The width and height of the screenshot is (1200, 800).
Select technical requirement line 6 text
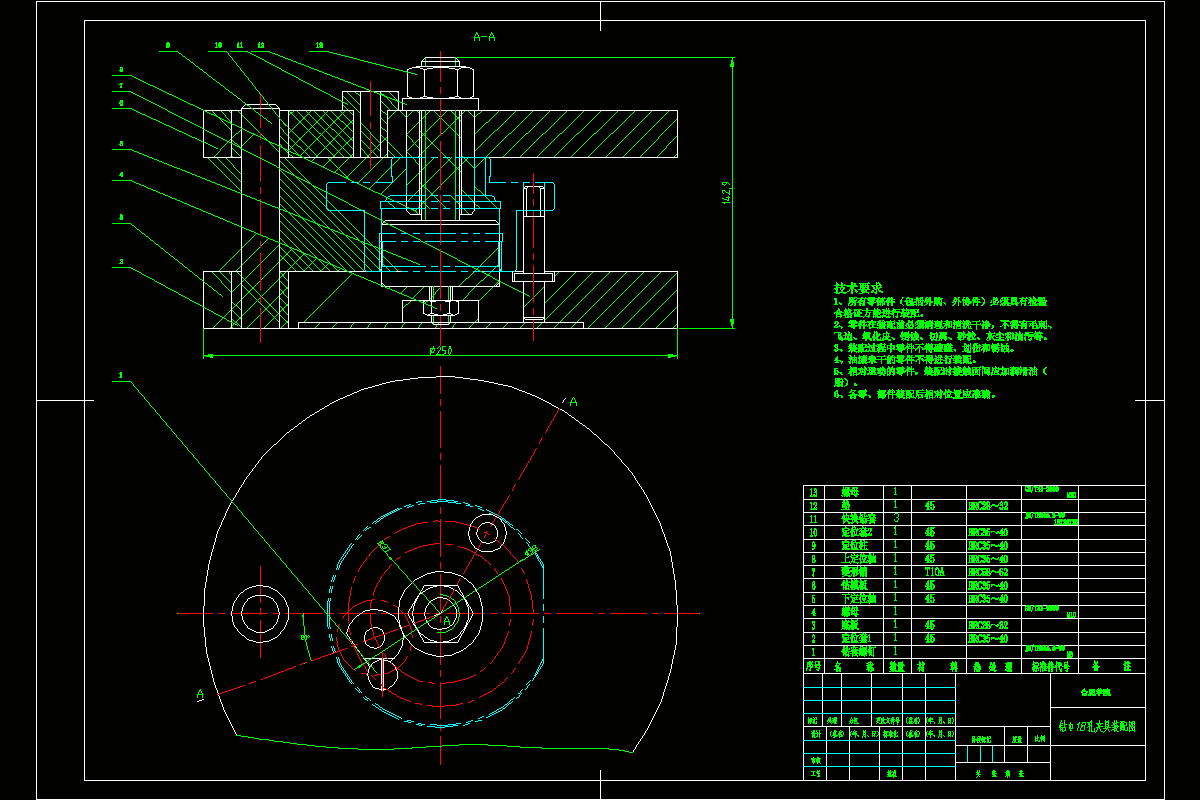tap(915, 394)
